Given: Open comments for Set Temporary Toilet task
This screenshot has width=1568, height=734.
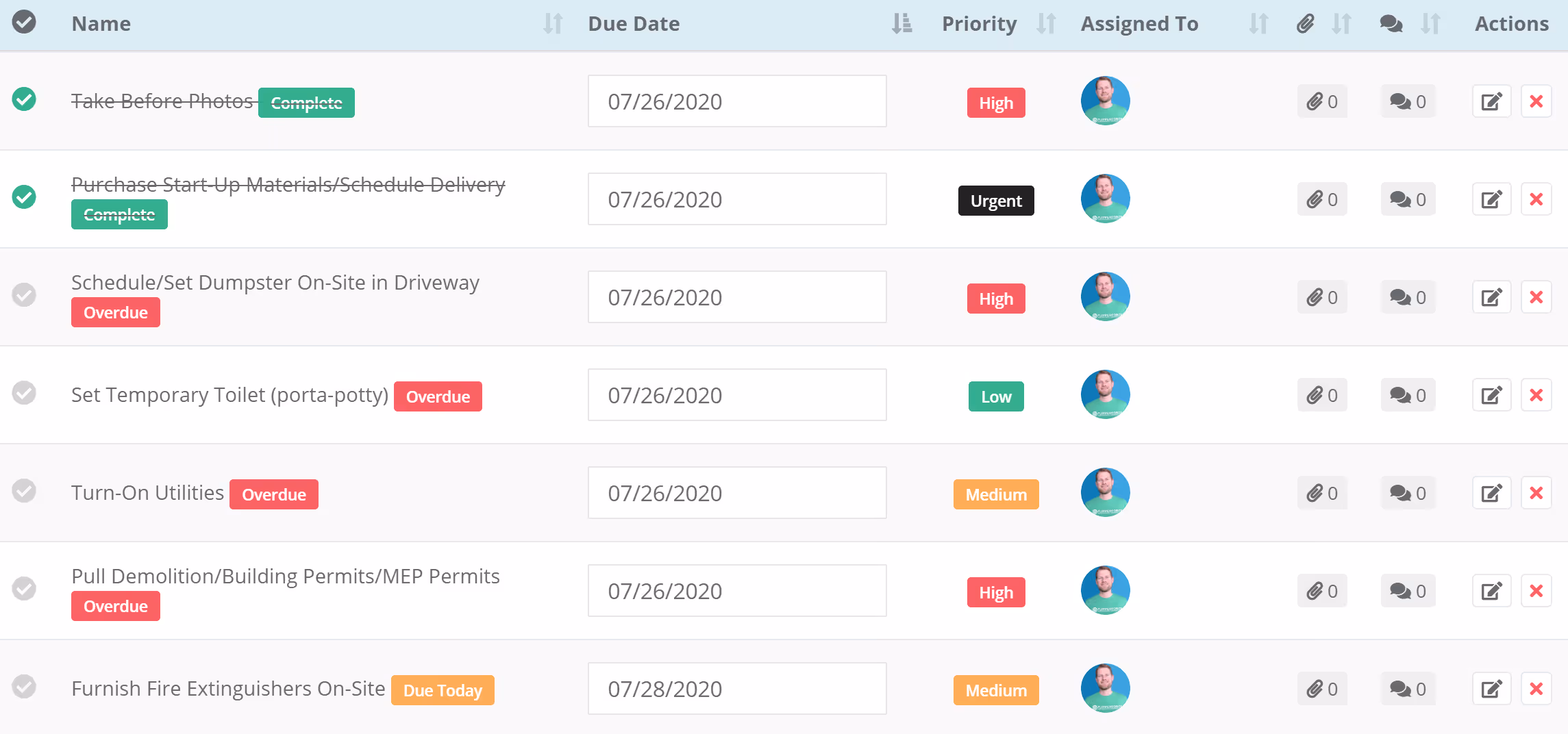Looking at the screenshot, I should point(1408,395).
